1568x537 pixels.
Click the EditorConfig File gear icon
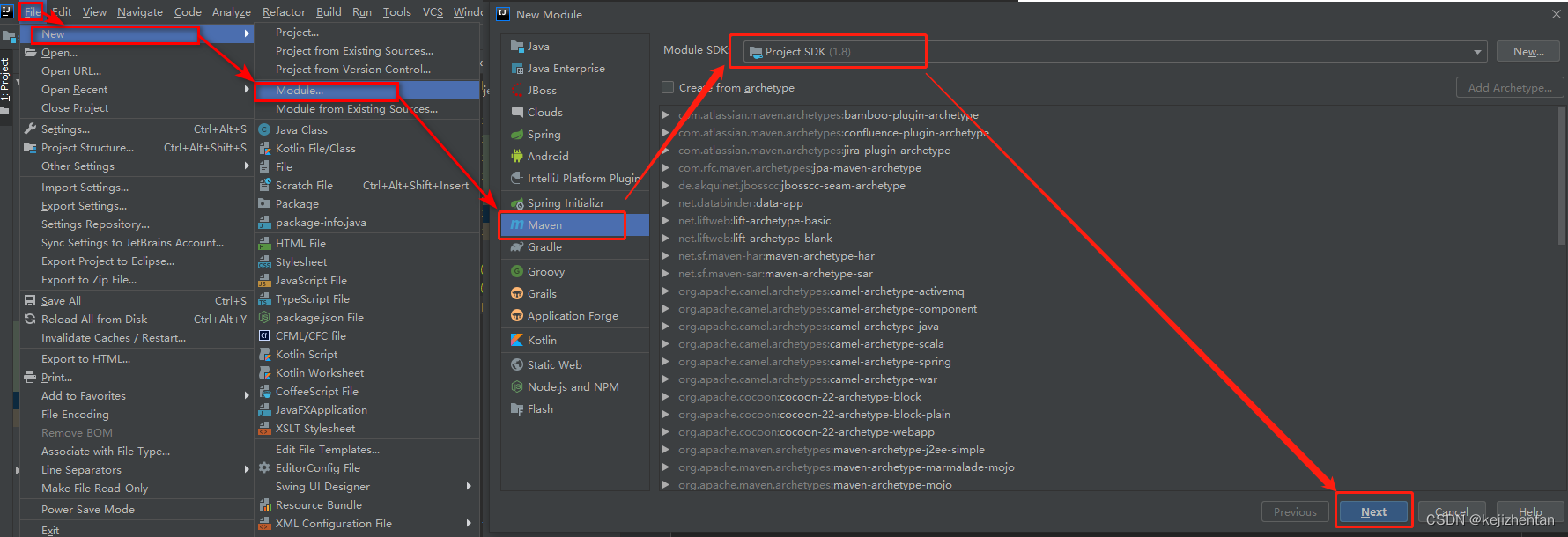click(x=264, y=468)
